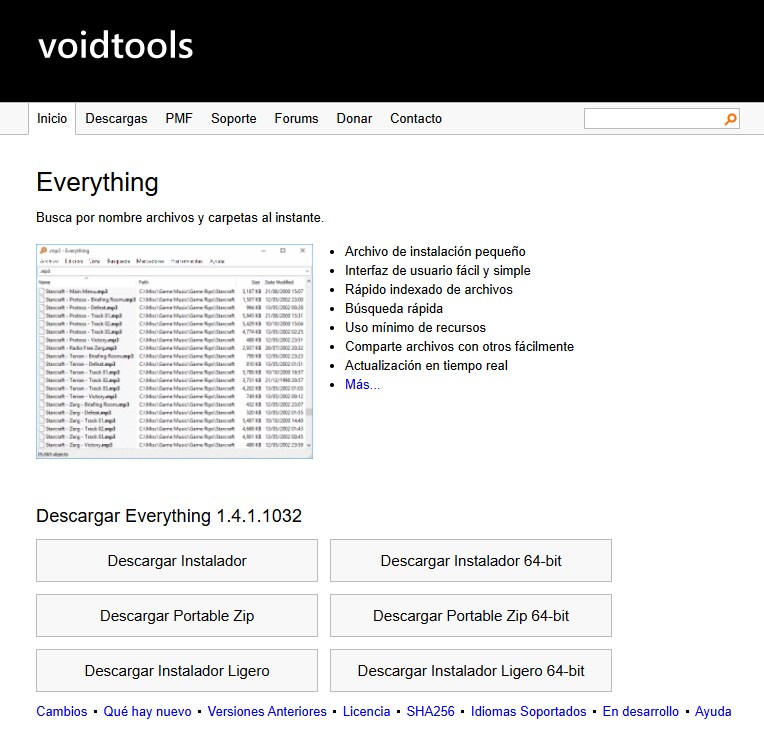Click 'Uso mínimo de recursos' bullet

(x=415, y=327)
